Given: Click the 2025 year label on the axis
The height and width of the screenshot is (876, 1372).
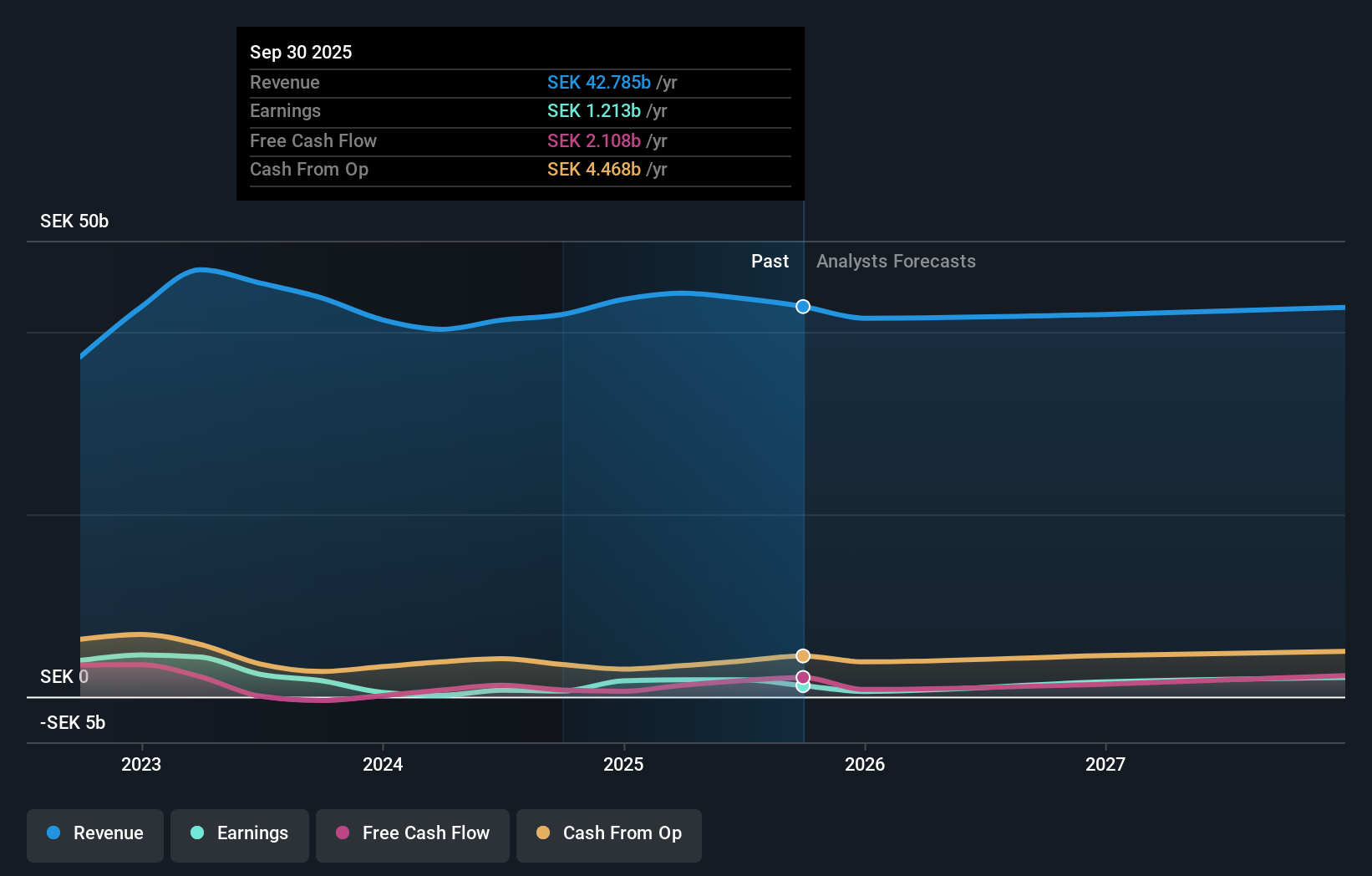Looking at the screenshot, I should [623, 763].
